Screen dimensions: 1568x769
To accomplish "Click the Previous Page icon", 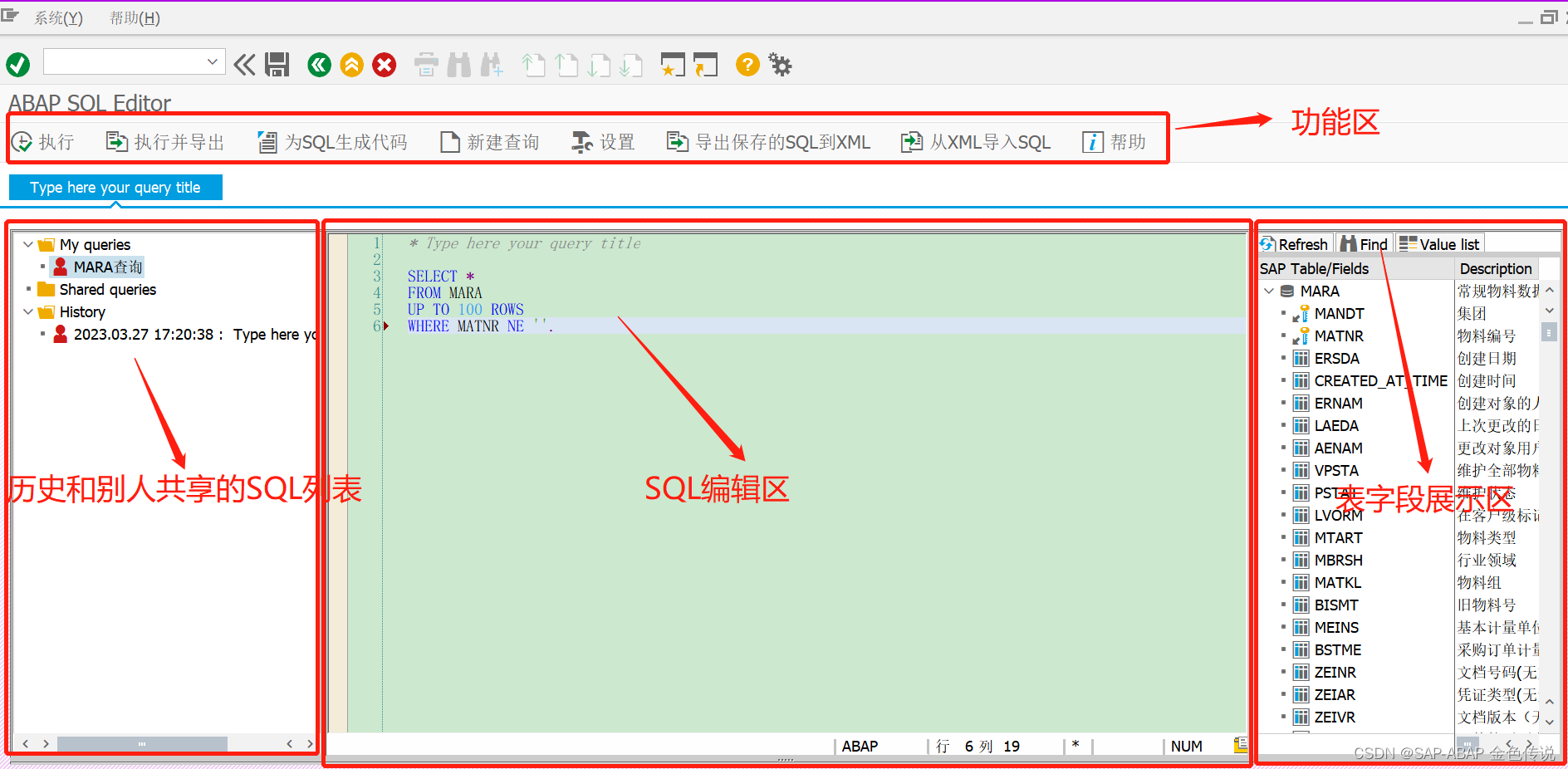I will 566,65.
